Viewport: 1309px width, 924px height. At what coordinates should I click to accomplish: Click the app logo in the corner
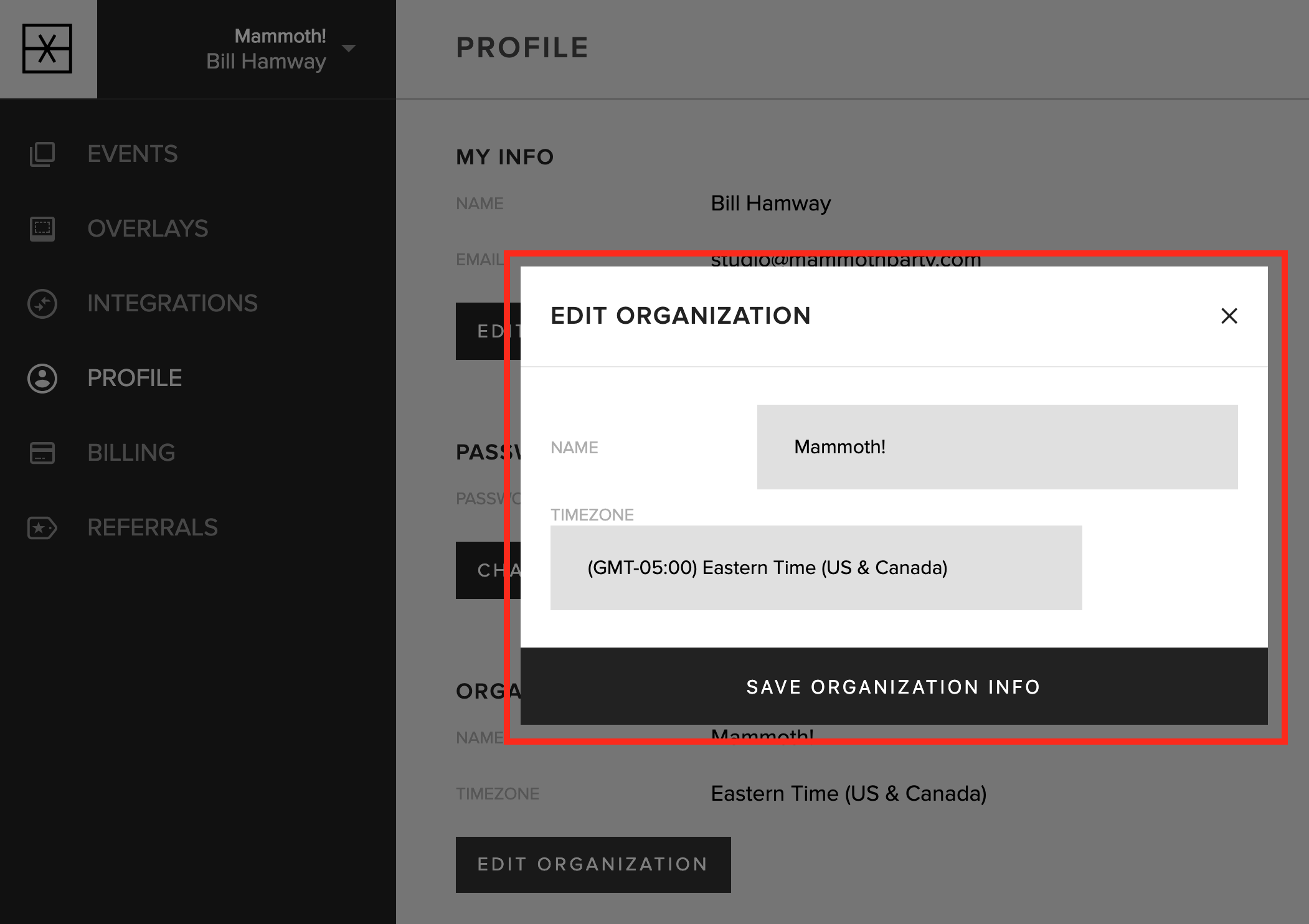(x=47, y=49)
